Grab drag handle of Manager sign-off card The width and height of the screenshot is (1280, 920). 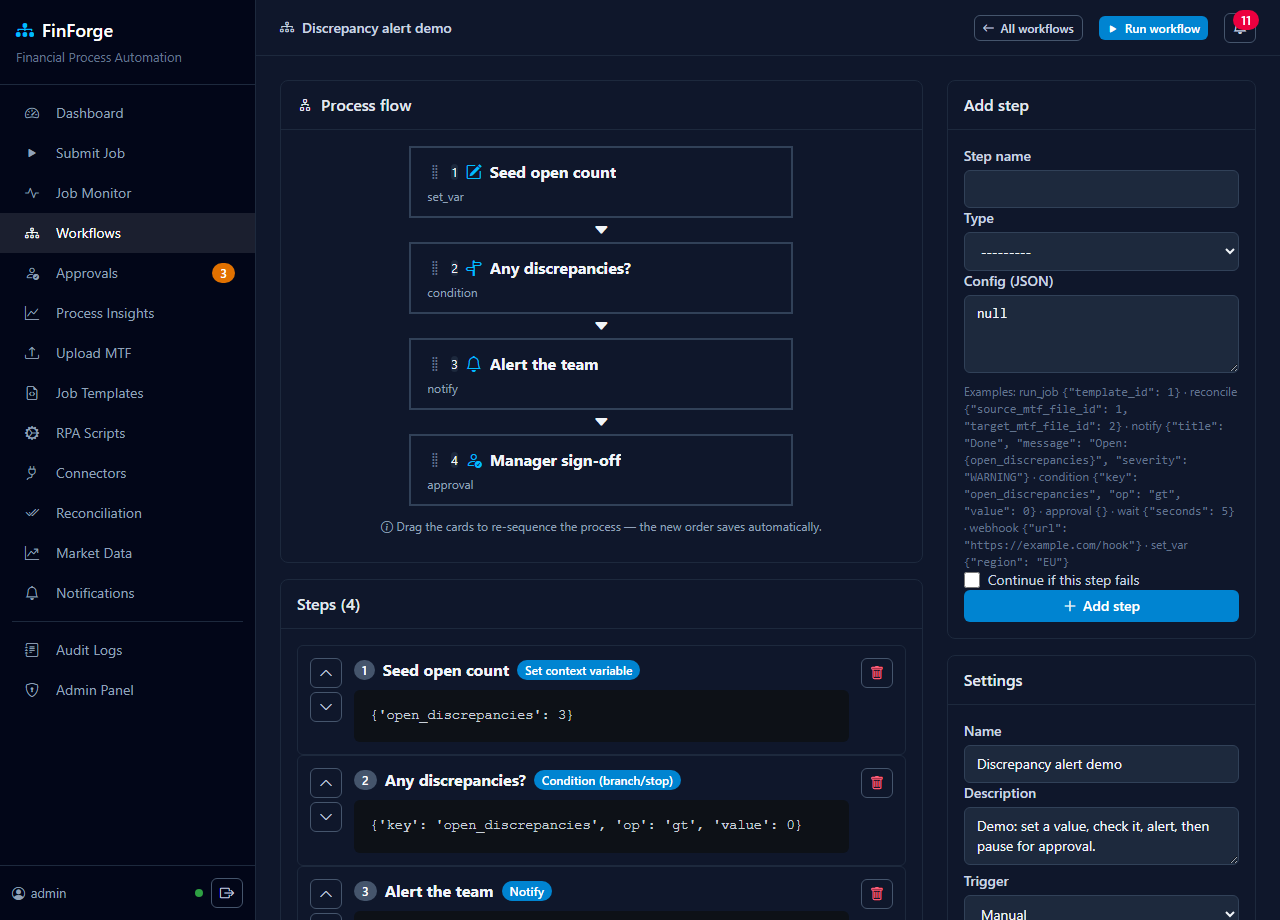pos(434,460)
